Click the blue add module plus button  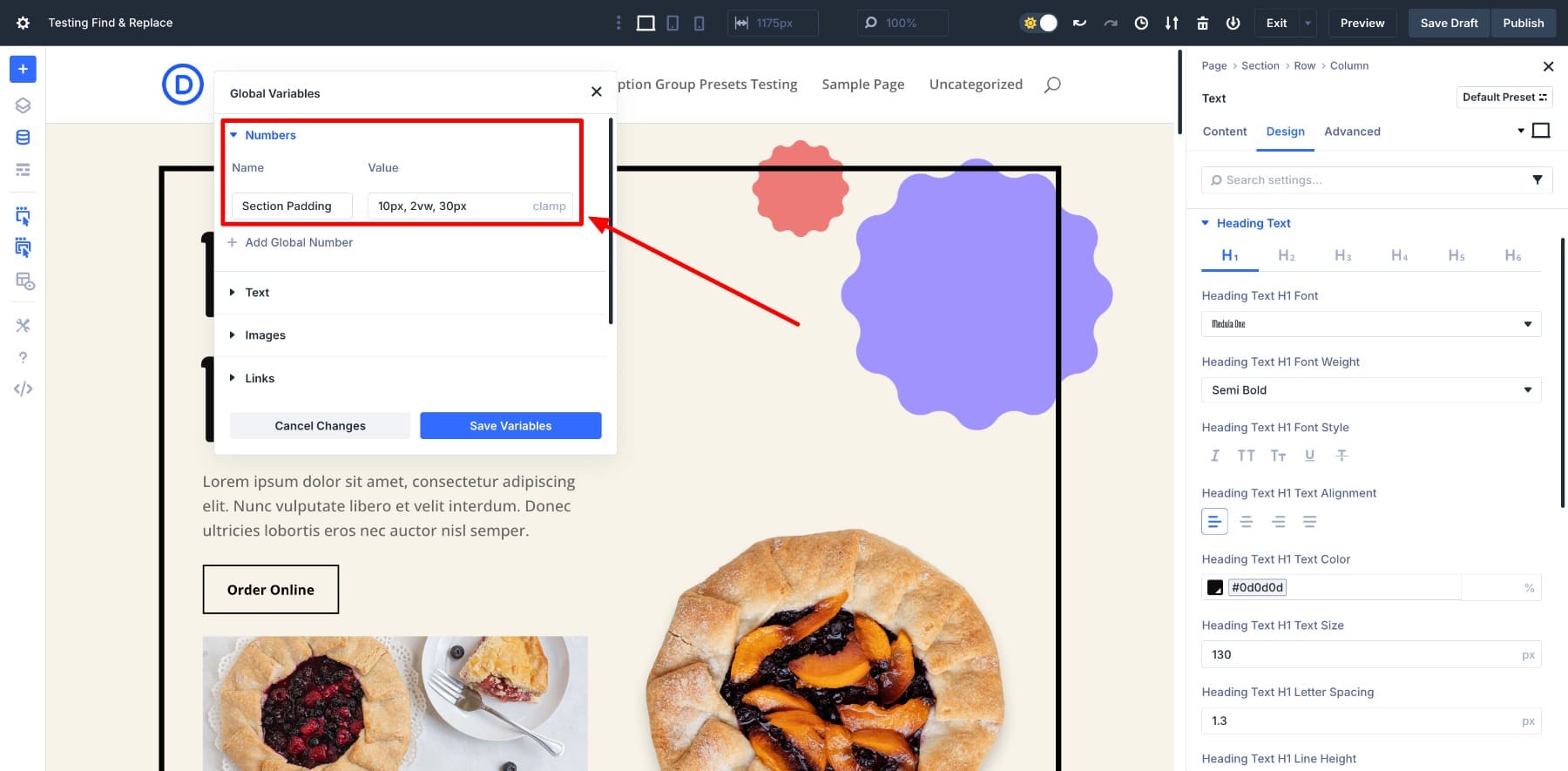click(23, 69)
